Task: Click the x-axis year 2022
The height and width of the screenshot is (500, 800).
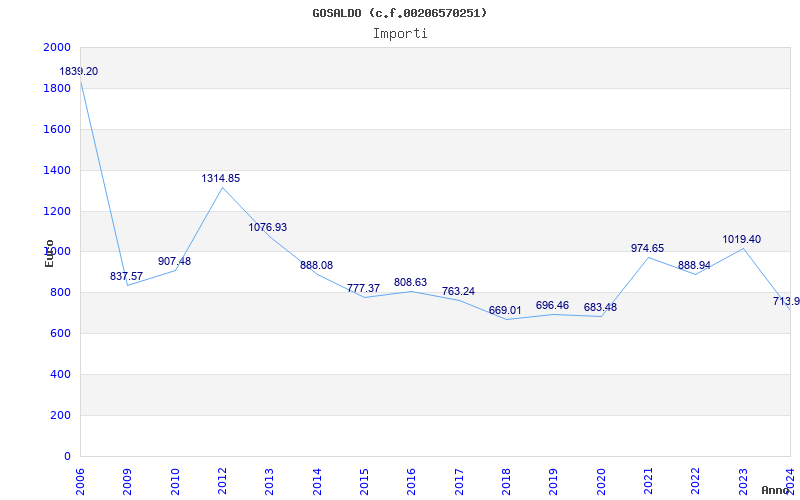Action: [x=696, y=482]
